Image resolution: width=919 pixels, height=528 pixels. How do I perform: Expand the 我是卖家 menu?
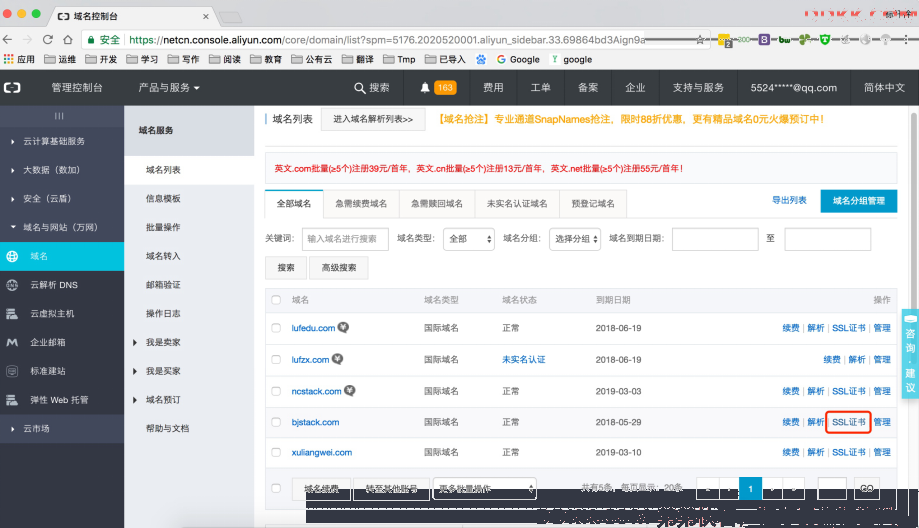click(157, 342)
